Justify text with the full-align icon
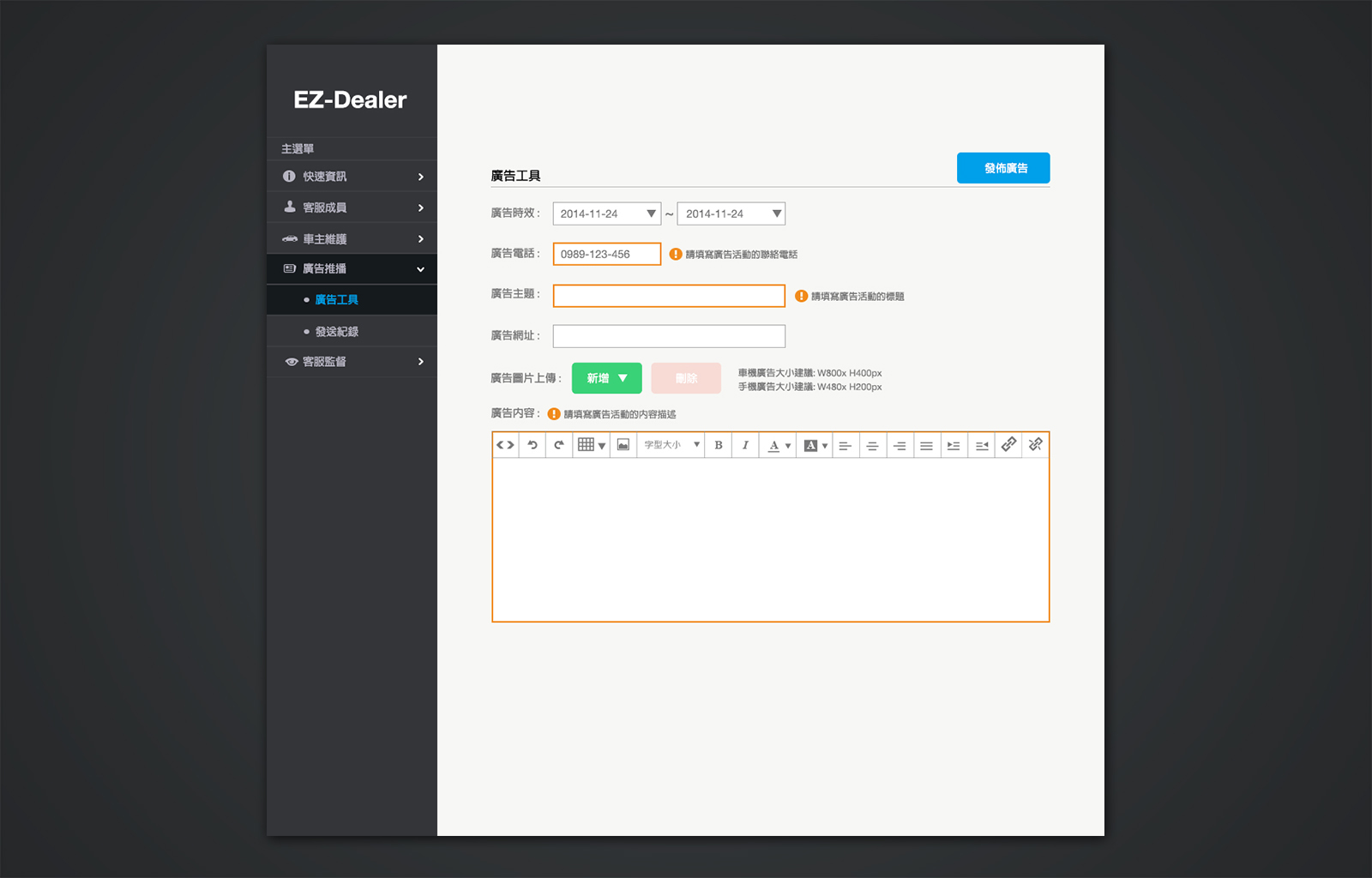The width and height of the screenshot is (1372, 878). pos(926,445)
